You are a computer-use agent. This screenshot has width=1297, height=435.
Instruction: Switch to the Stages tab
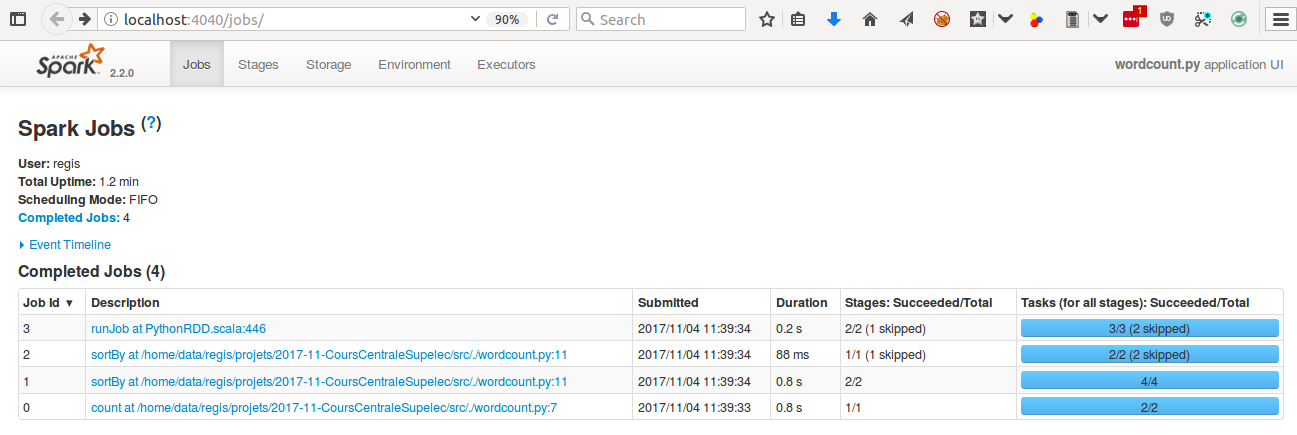[258, 65]
